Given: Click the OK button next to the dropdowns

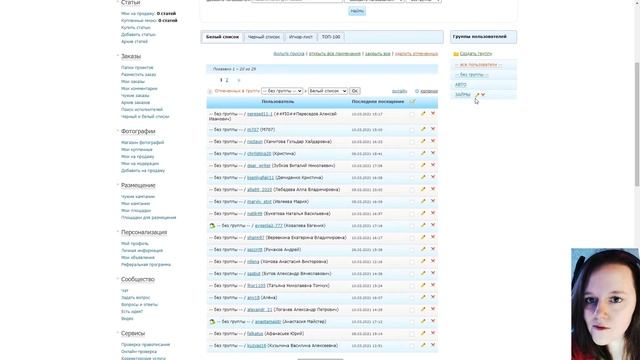Looking at the screenshot, I should 355,91.
